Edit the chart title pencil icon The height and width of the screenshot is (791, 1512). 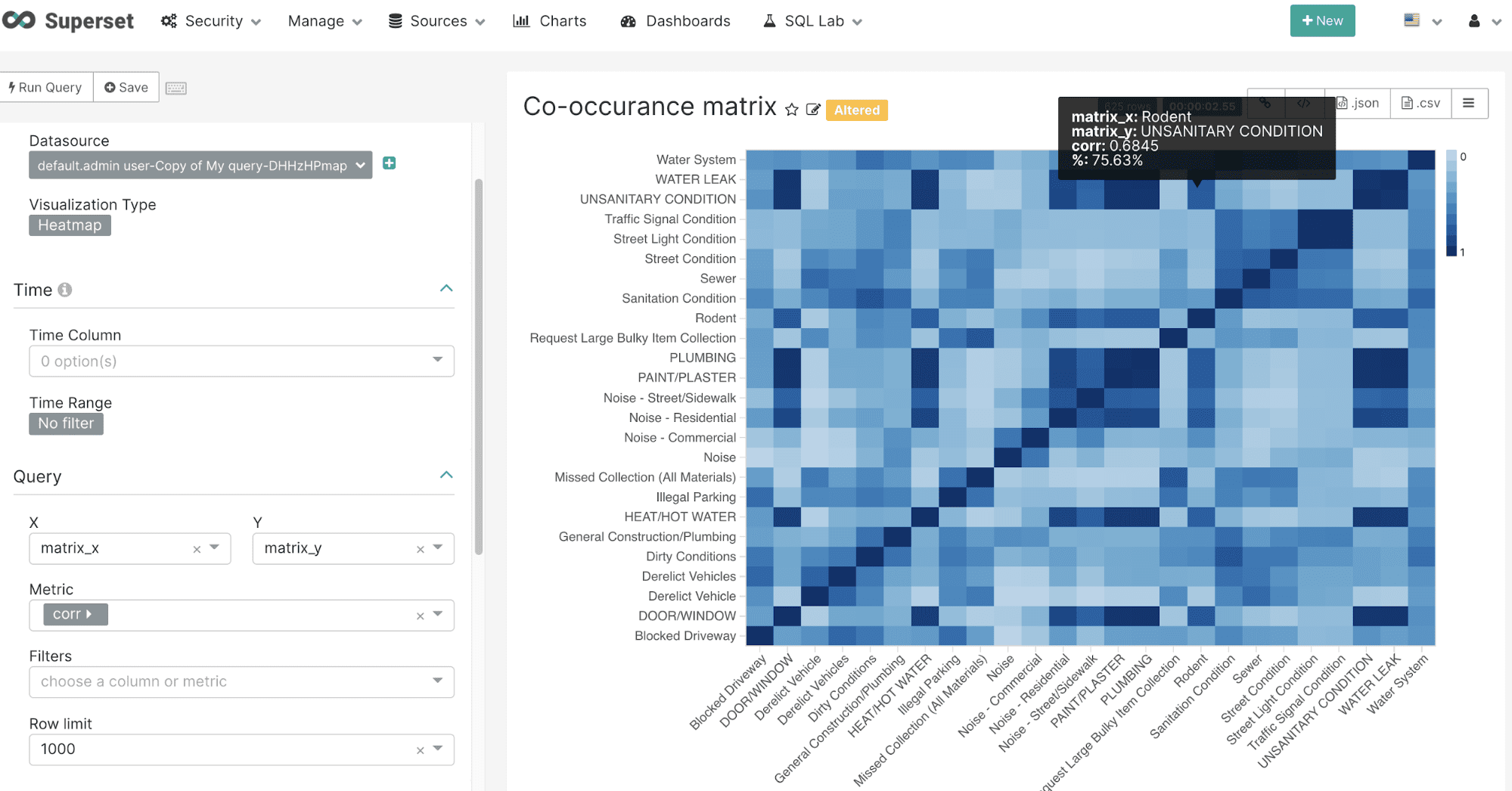(x=813, y=110)
